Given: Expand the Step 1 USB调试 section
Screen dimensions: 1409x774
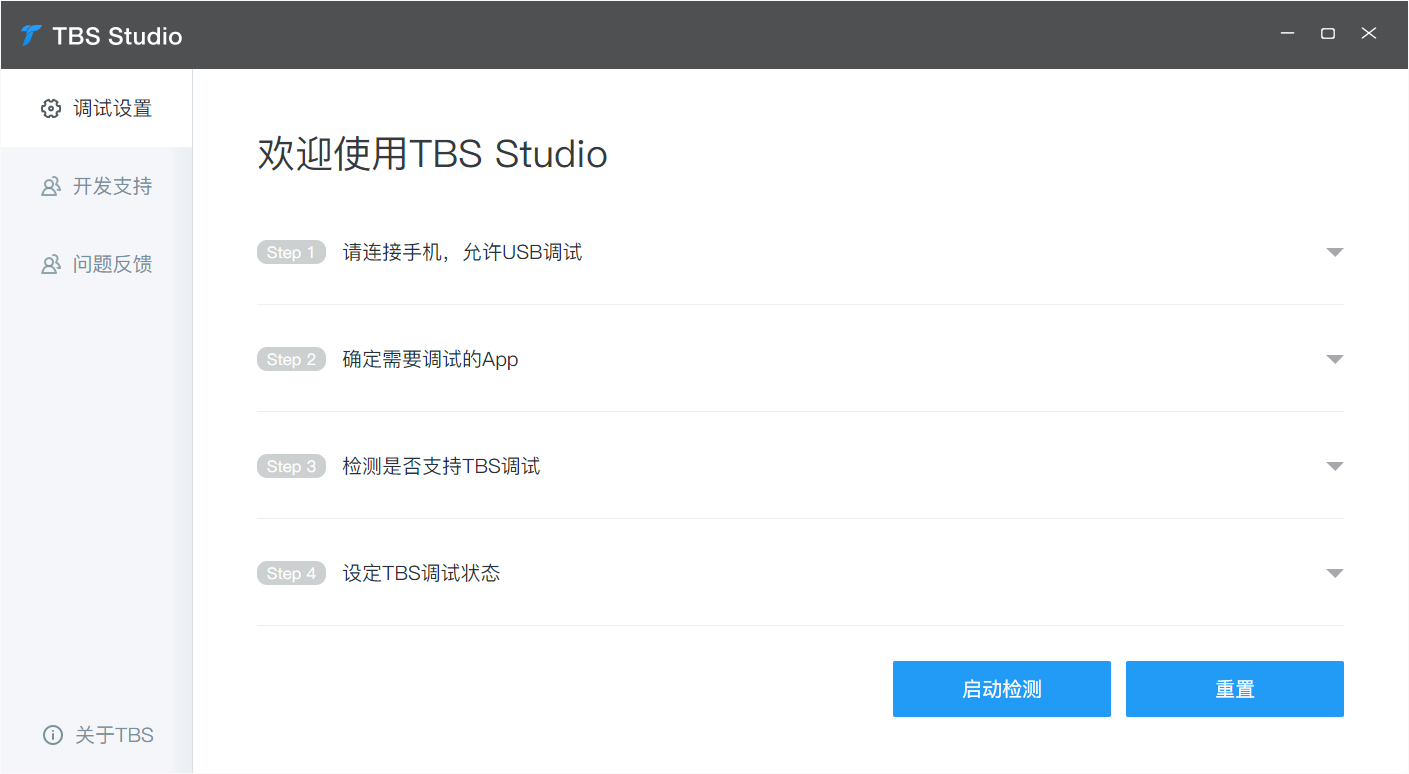Looking at the screenshot, I should [x=1334, y=252].
